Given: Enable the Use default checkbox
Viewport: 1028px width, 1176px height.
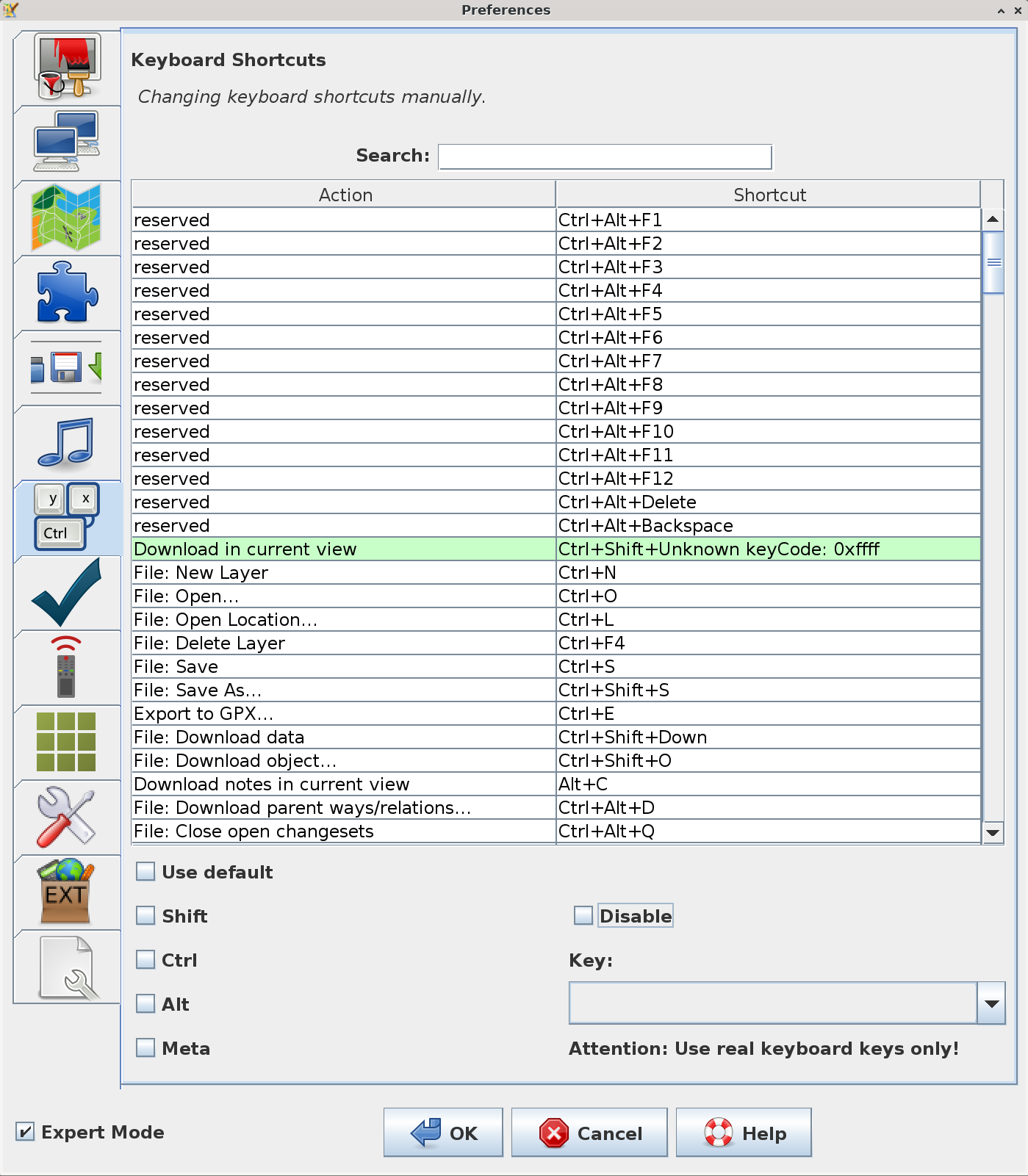Looking at the screenshot, I should pos(146,872).
